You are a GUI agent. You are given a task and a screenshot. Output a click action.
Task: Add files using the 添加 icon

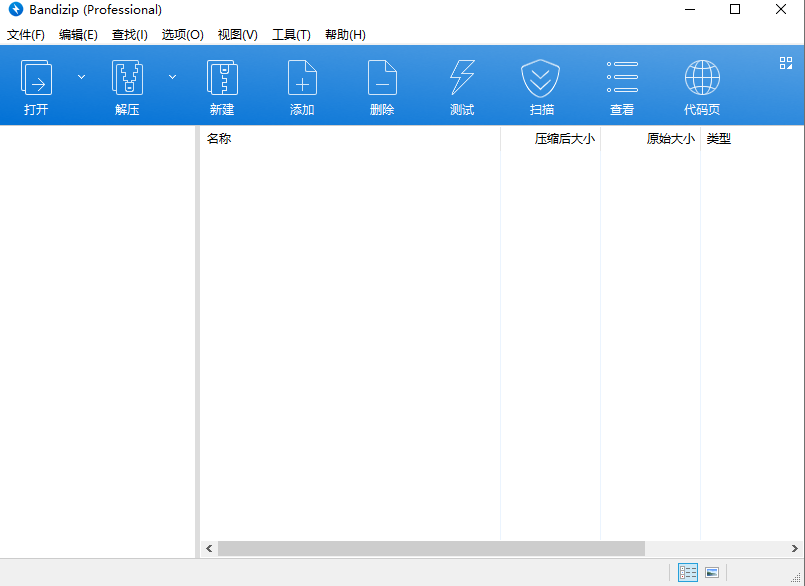(x=302, y=78)
